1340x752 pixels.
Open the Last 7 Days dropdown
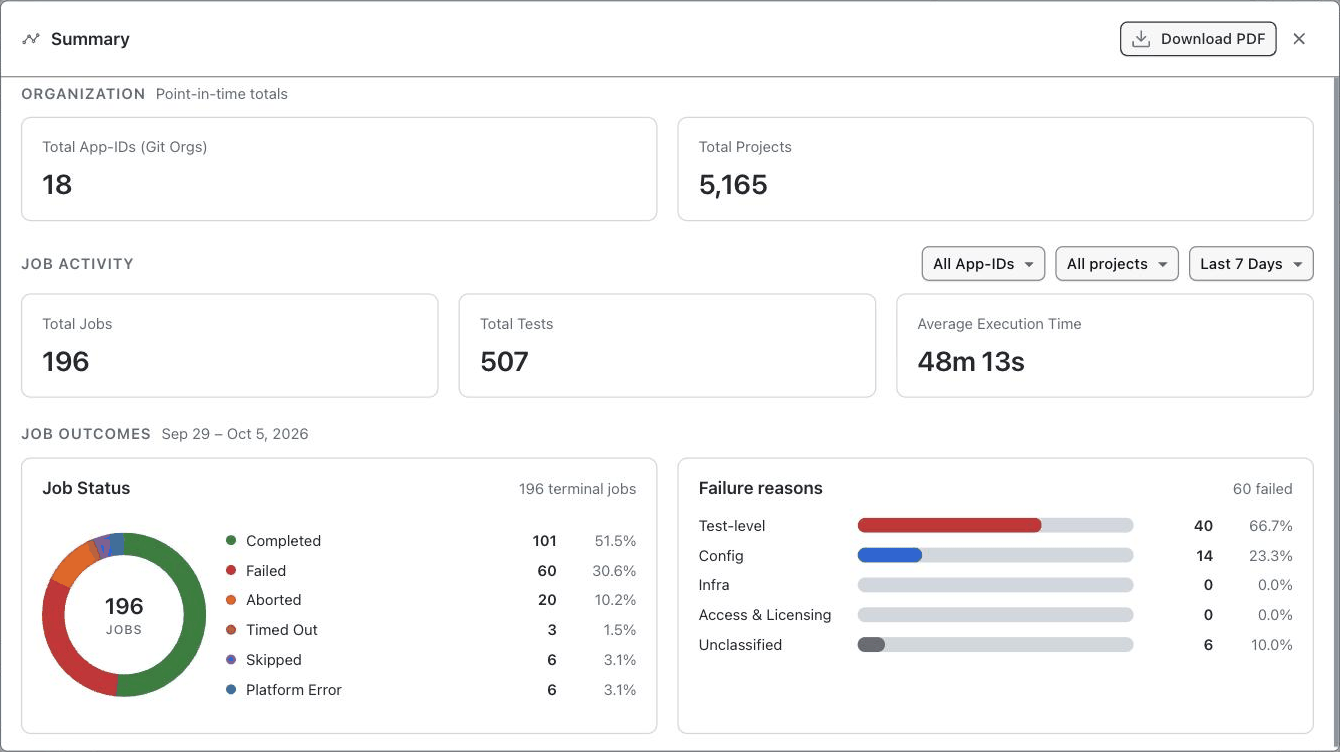[1251, 264]
